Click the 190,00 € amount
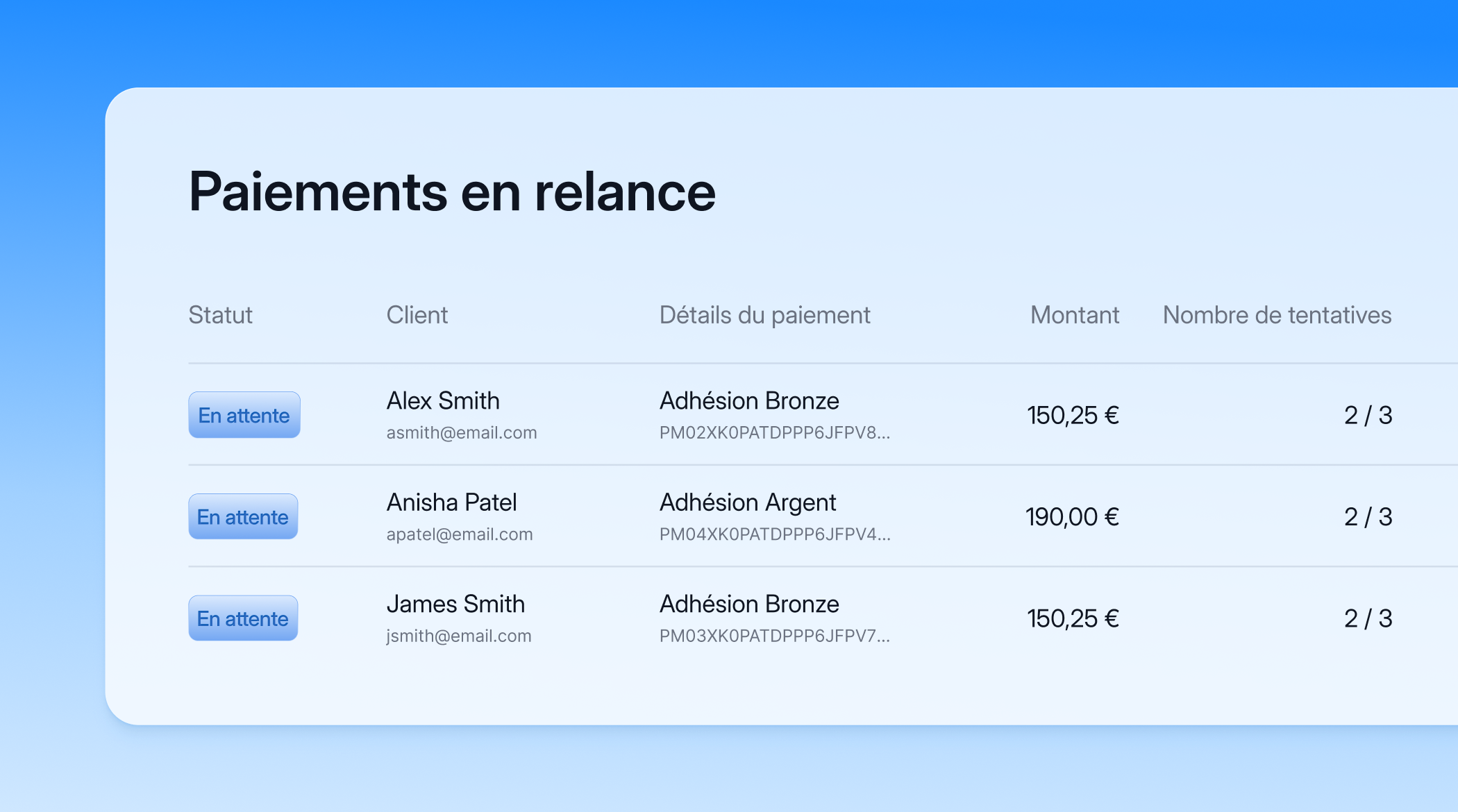This screenshot has height=812, width=1458. (x=1073, y=516)
